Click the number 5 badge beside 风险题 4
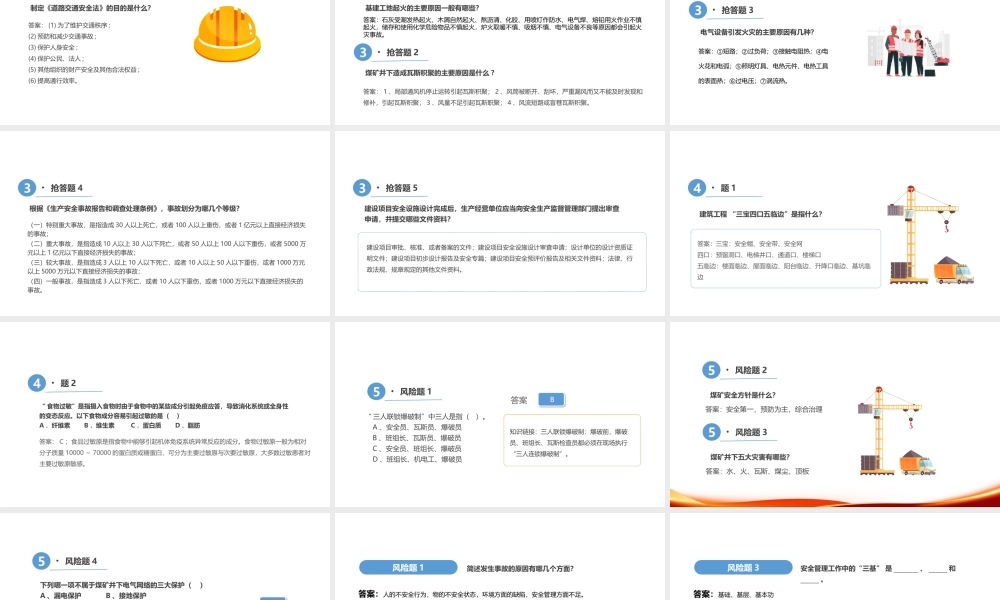The width and height of the screenshot is (1000, 600). coord(41,560)
